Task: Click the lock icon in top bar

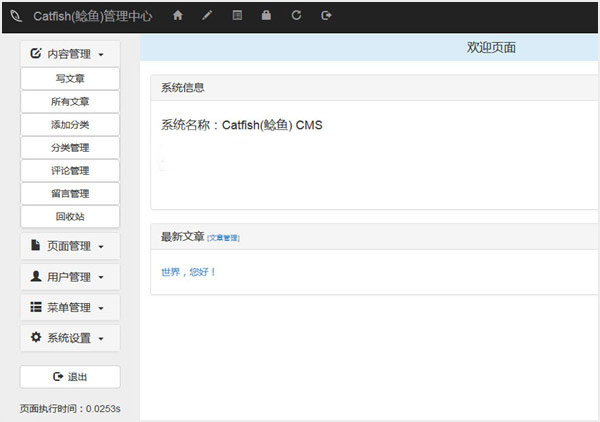Action: pyautogui.click(x=266, y=15)
